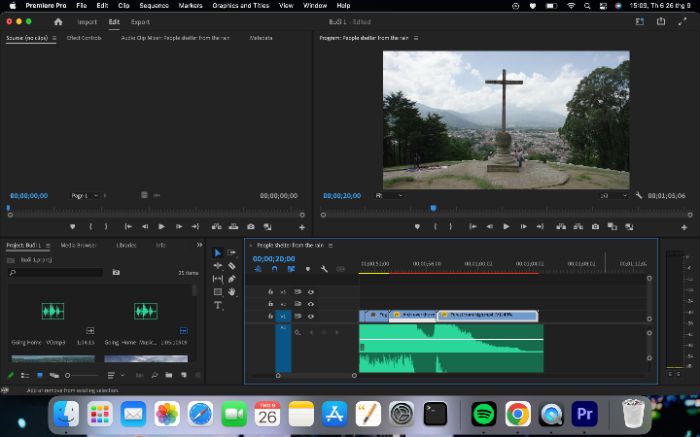The image size is (700, 437).
Task: Go to Export workspace
Action: click(x=140, y=22)
